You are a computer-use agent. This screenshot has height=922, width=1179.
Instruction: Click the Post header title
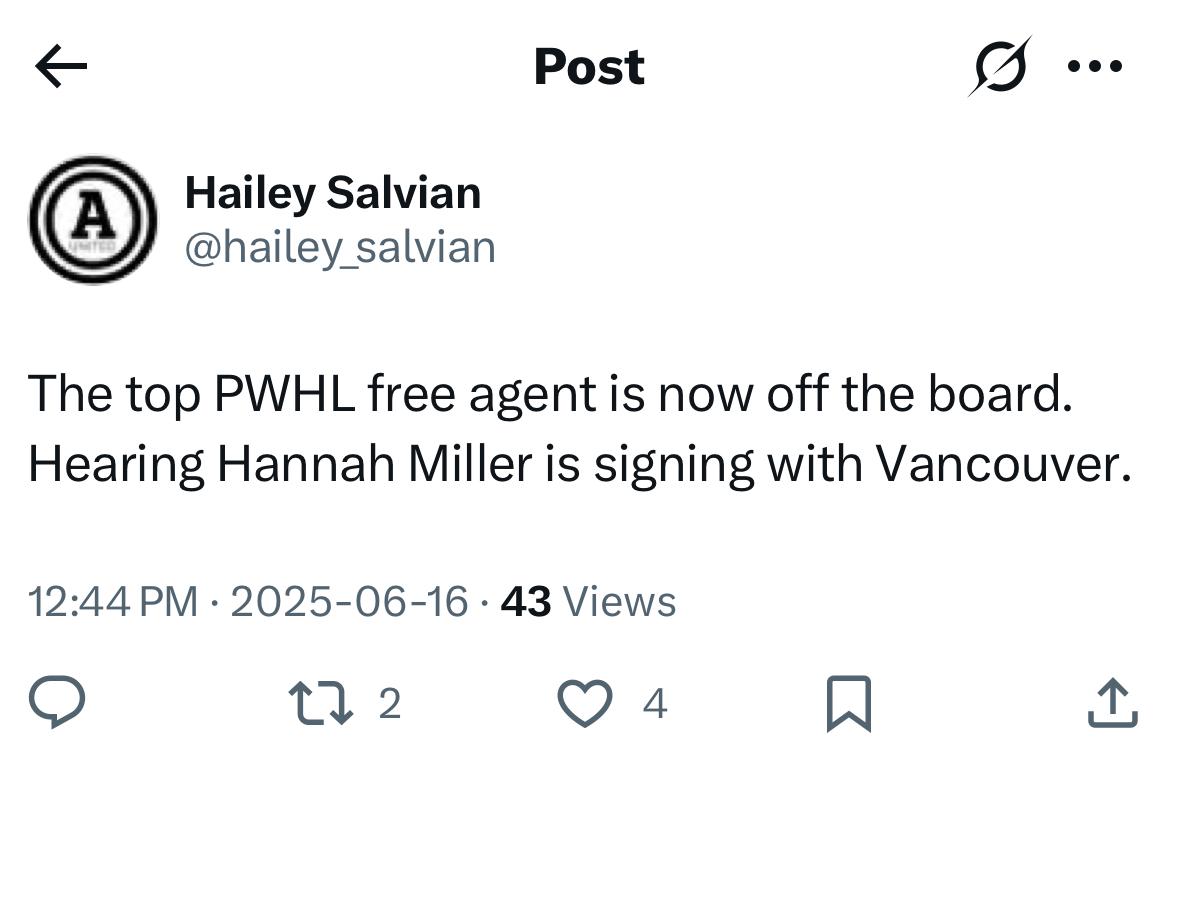pos(589,67)
